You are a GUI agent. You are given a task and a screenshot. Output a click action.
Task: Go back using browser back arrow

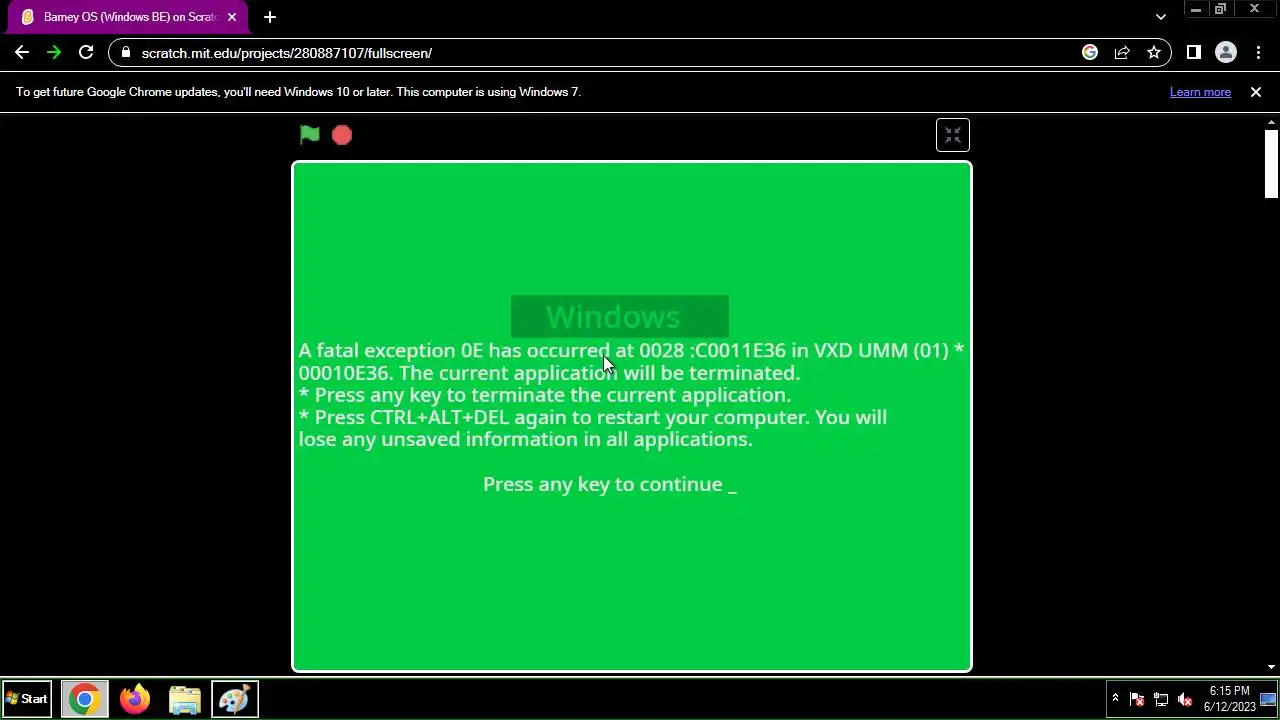coord(22,53)
